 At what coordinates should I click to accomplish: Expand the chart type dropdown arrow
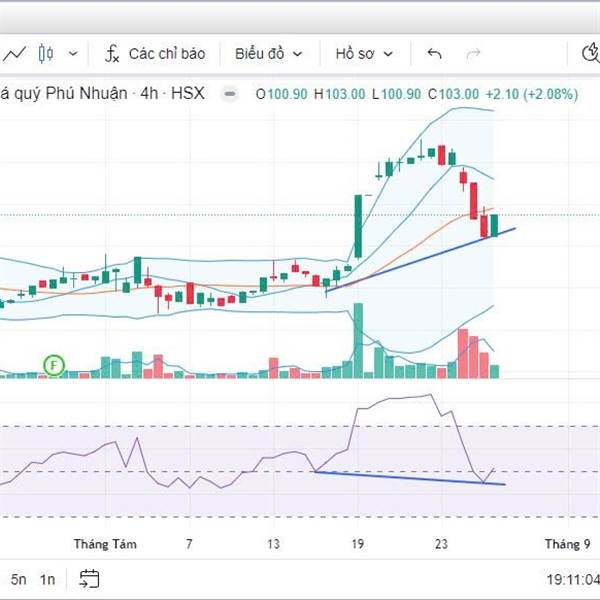click(x=73, y=54)
